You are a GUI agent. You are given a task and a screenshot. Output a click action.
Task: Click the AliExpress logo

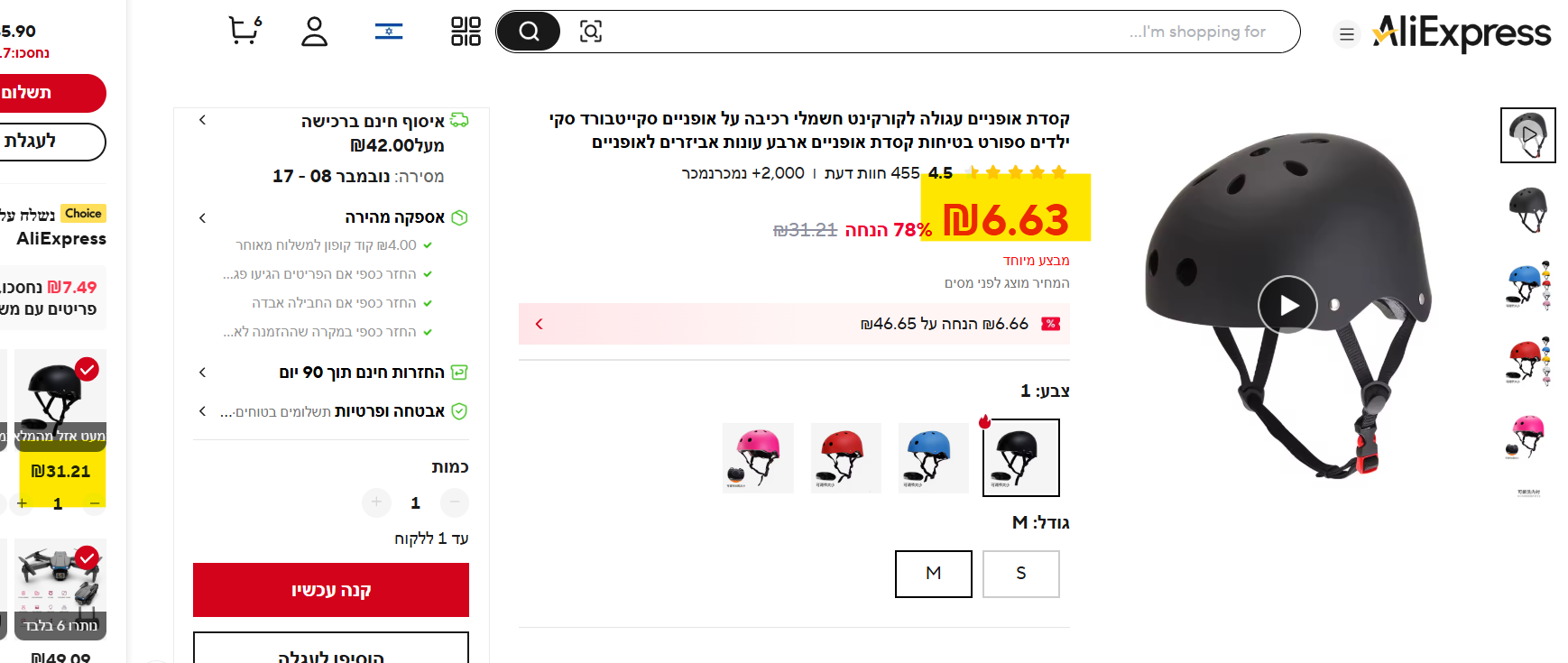point(1462,34)
